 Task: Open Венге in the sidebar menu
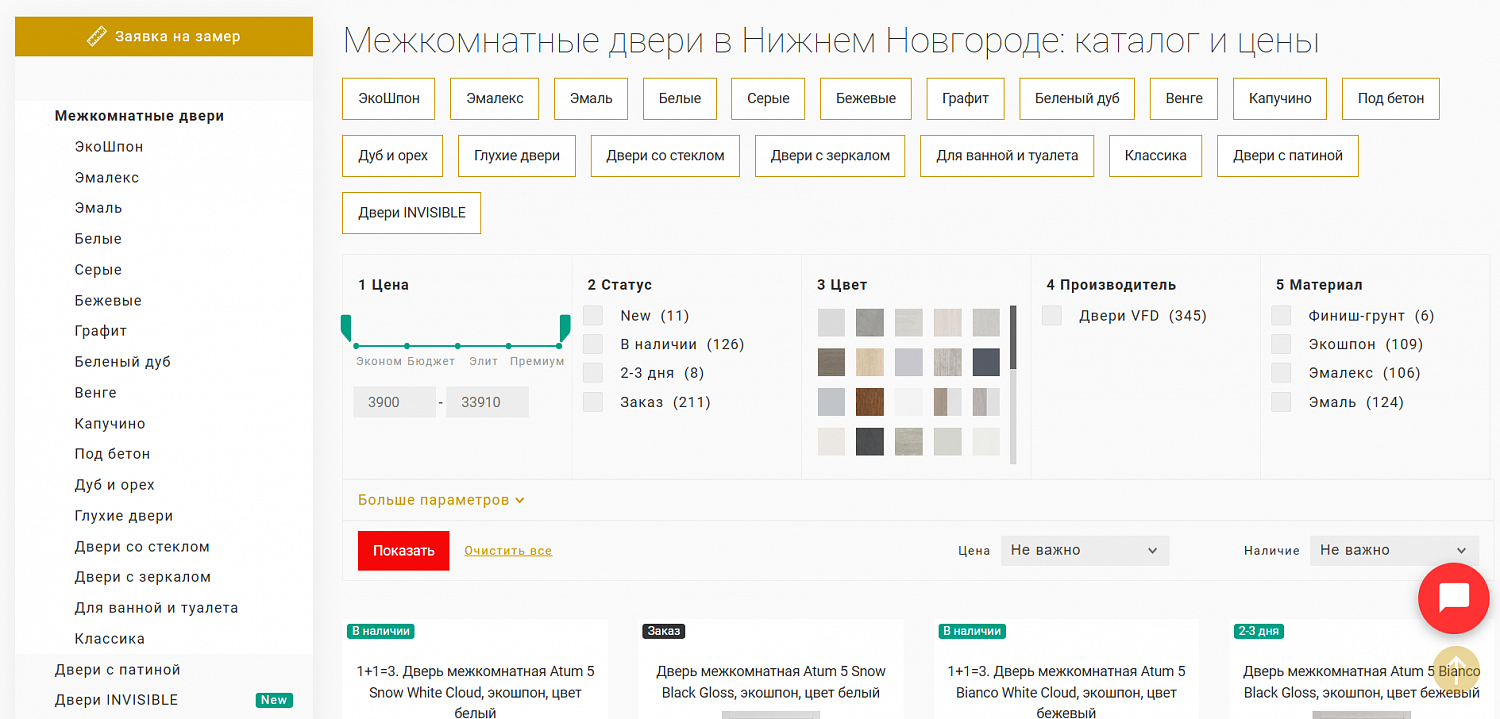click(x=96, y=393)
